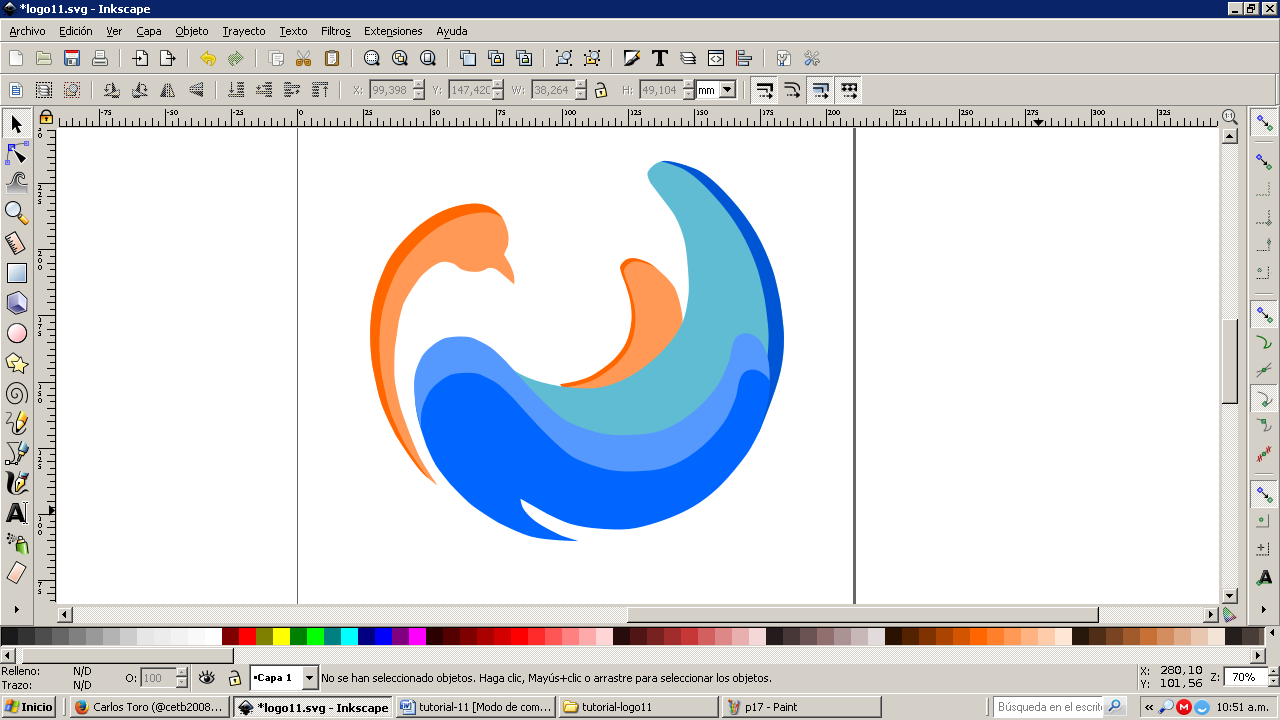Toggle scale rounded corners option
The width and height of the screenshot is (1280, 720).
pyautogui.click(x=793, y=90)
